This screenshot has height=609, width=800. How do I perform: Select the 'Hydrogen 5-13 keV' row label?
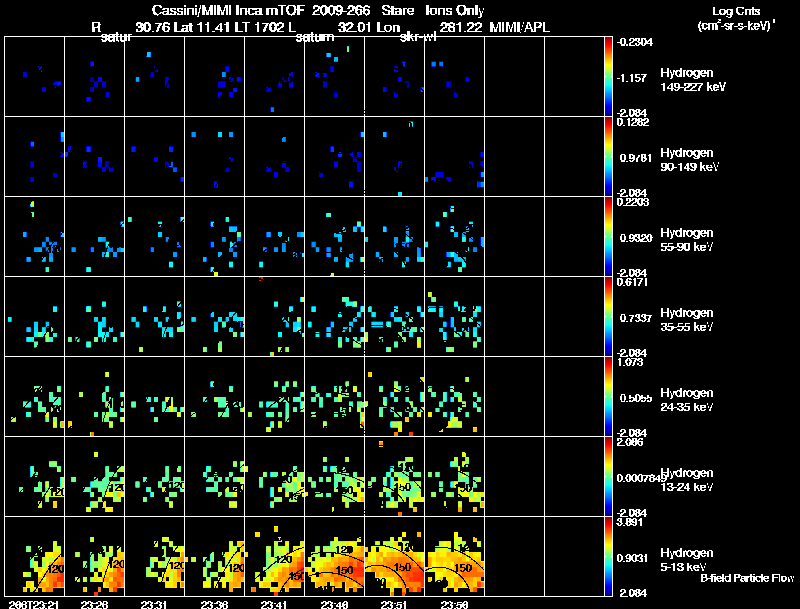[x=687, y=560]
